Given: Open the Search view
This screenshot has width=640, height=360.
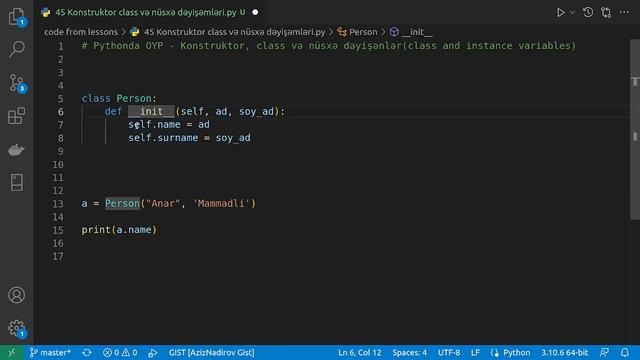Looking at the screenshot, I should (16, 49).
